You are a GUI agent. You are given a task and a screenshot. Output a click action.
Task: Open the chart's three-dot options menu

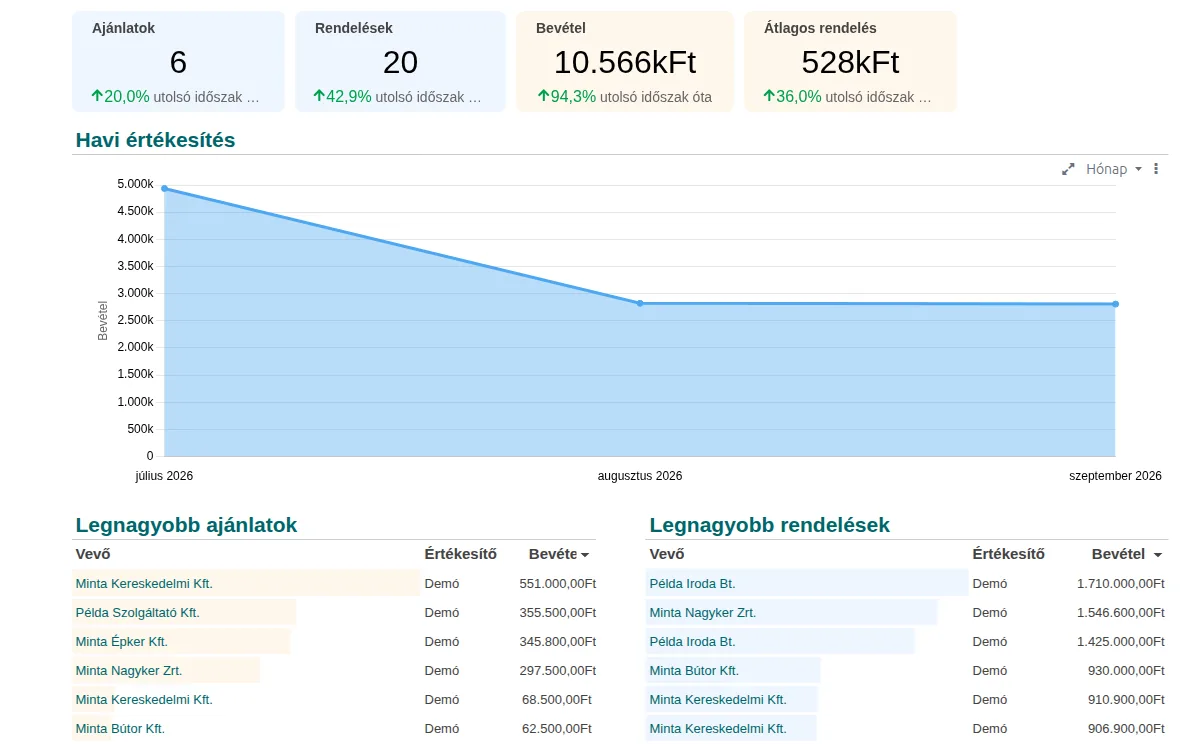(1156, 169)
